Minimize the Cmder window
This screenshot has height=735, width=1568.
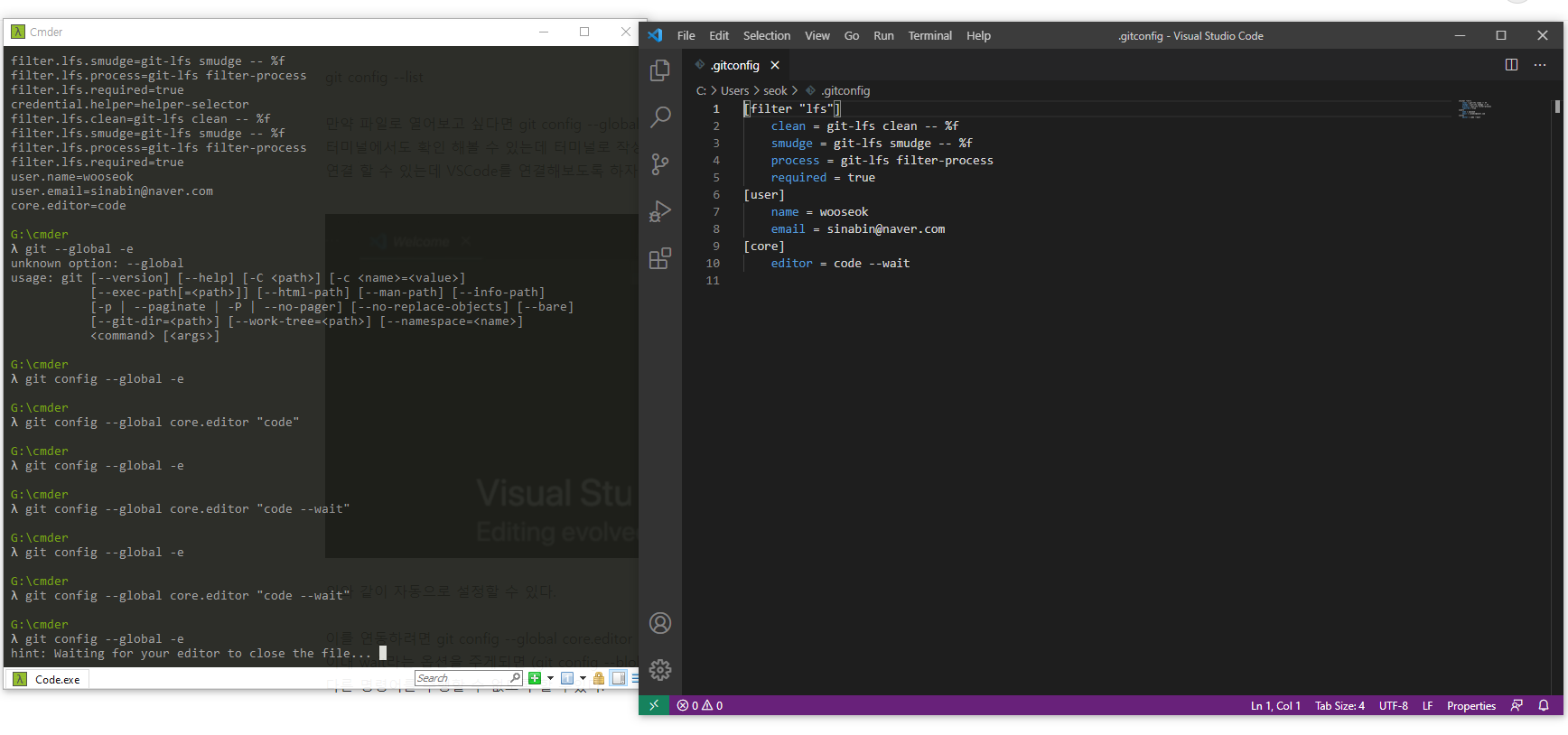coord(544,32)
